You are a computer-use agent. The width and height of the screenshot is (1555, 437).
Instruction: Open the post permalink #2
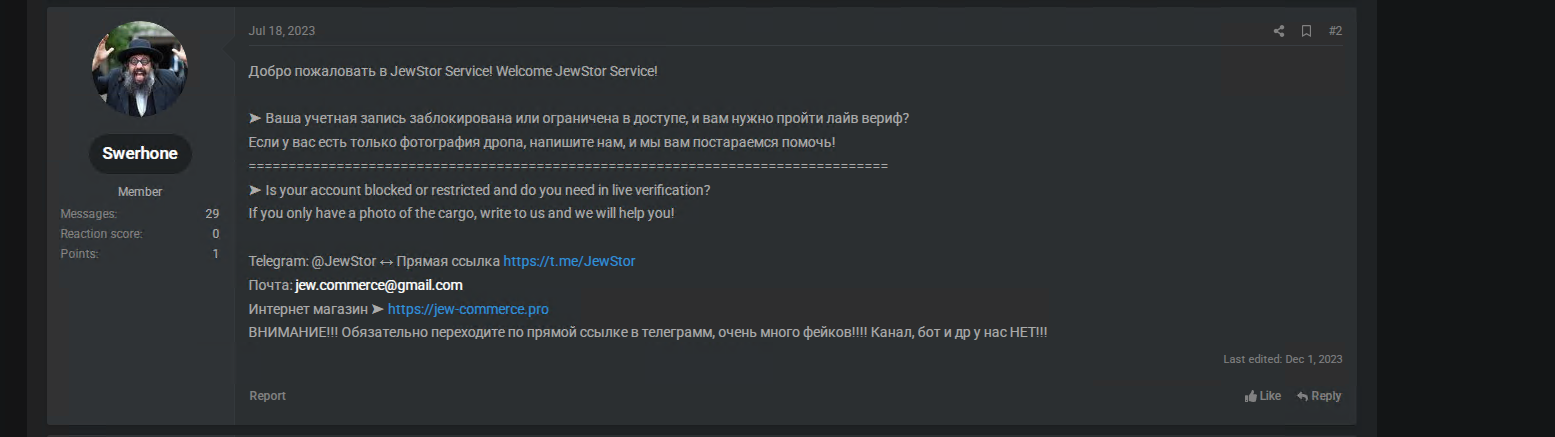(x=1335, y=31)
